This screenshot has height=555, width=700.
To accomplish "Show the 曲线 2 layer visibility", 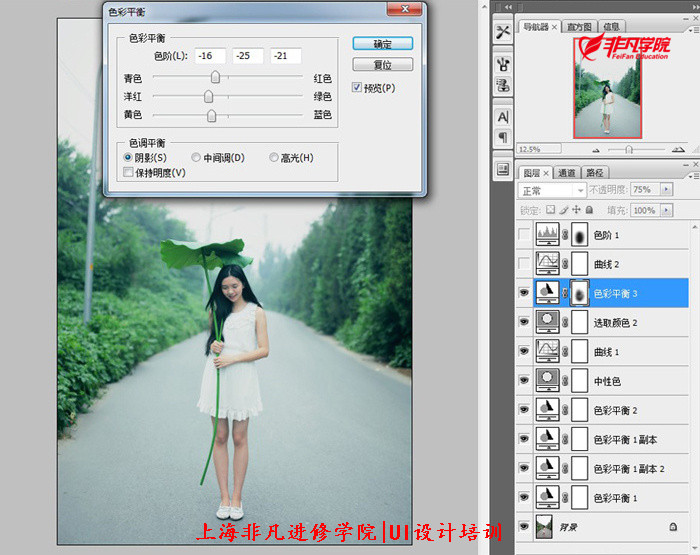I will point(524,263).
